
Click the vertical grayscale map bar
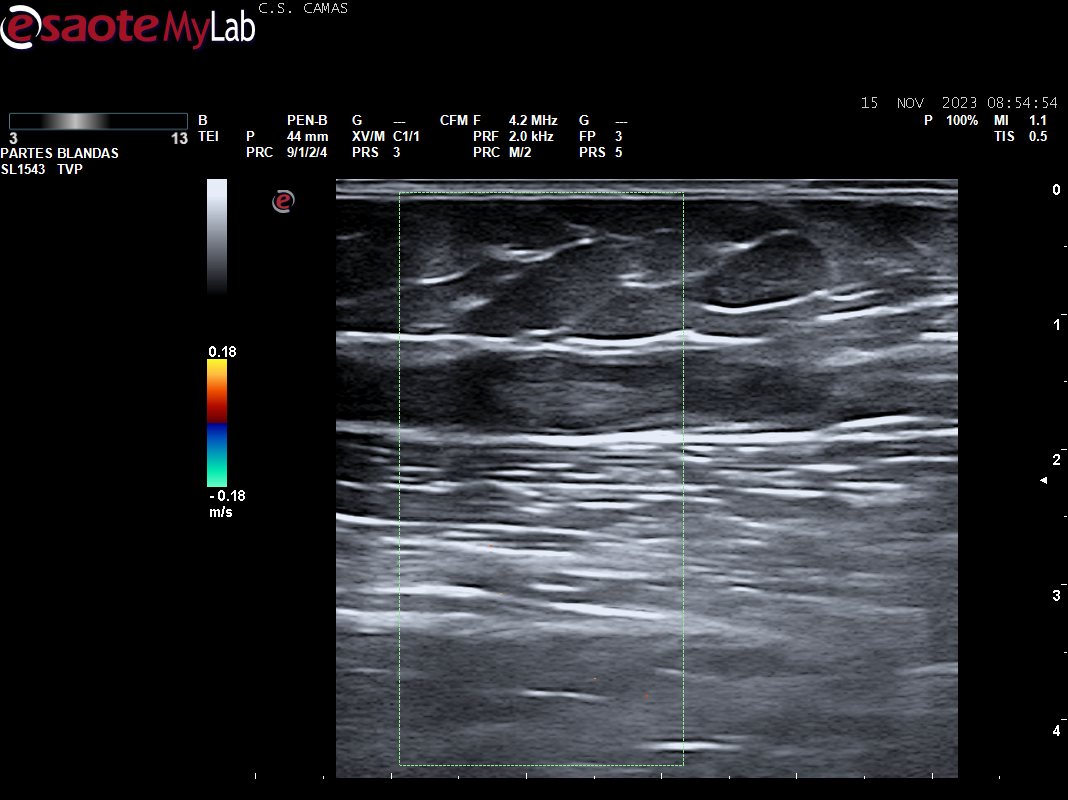[217, 235]
